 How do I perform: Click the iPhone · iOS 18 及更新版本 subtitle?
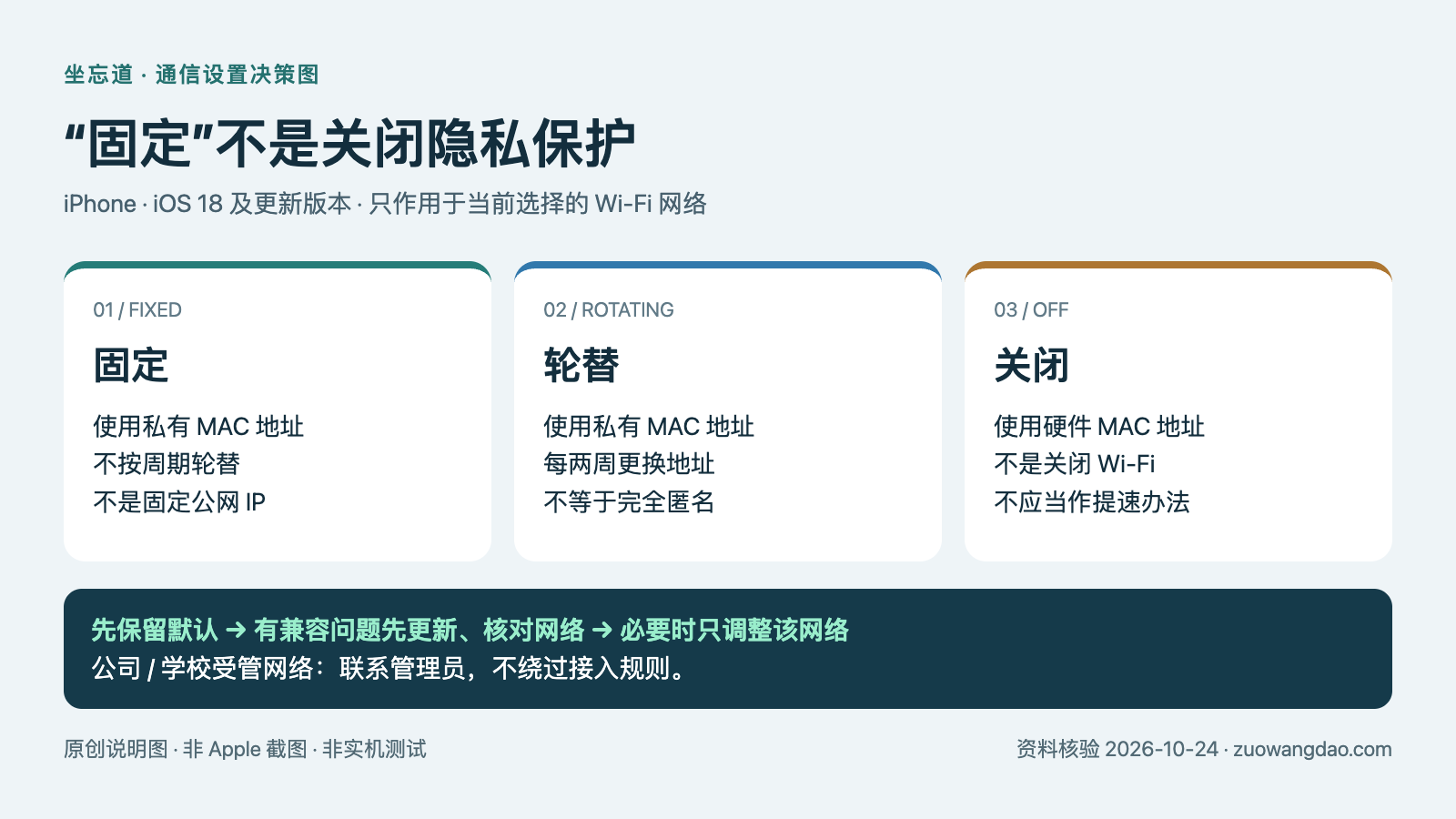point(385,204)
